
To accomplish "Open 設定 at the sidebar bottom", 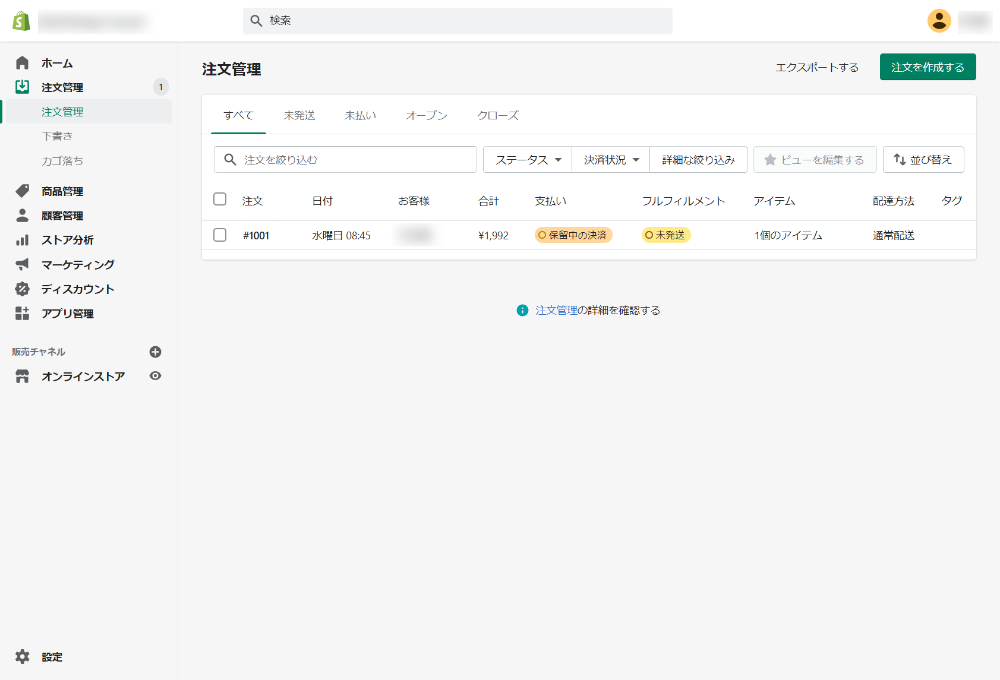I will pyautogui.click(x=52, y=656).
